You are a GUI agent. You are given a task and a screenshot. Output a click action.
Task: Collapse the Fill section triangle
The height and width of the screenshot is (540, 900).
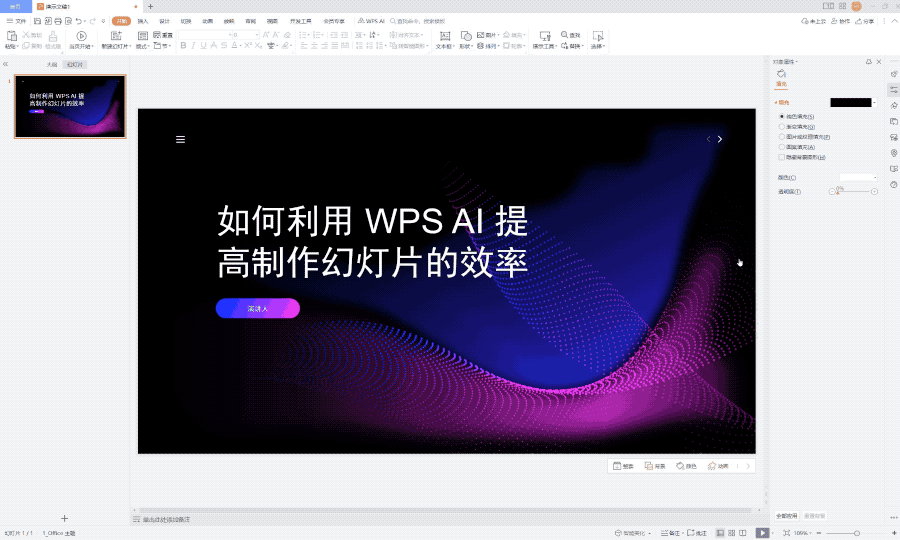(x=776, y=103)
